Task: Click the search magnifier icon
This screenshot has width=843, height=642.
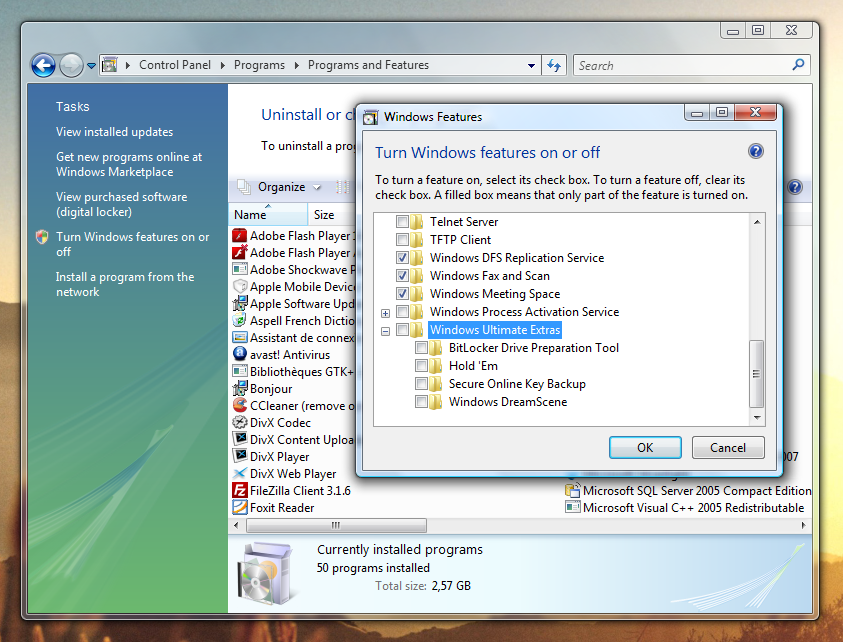Action: click(x=798, y=65)
